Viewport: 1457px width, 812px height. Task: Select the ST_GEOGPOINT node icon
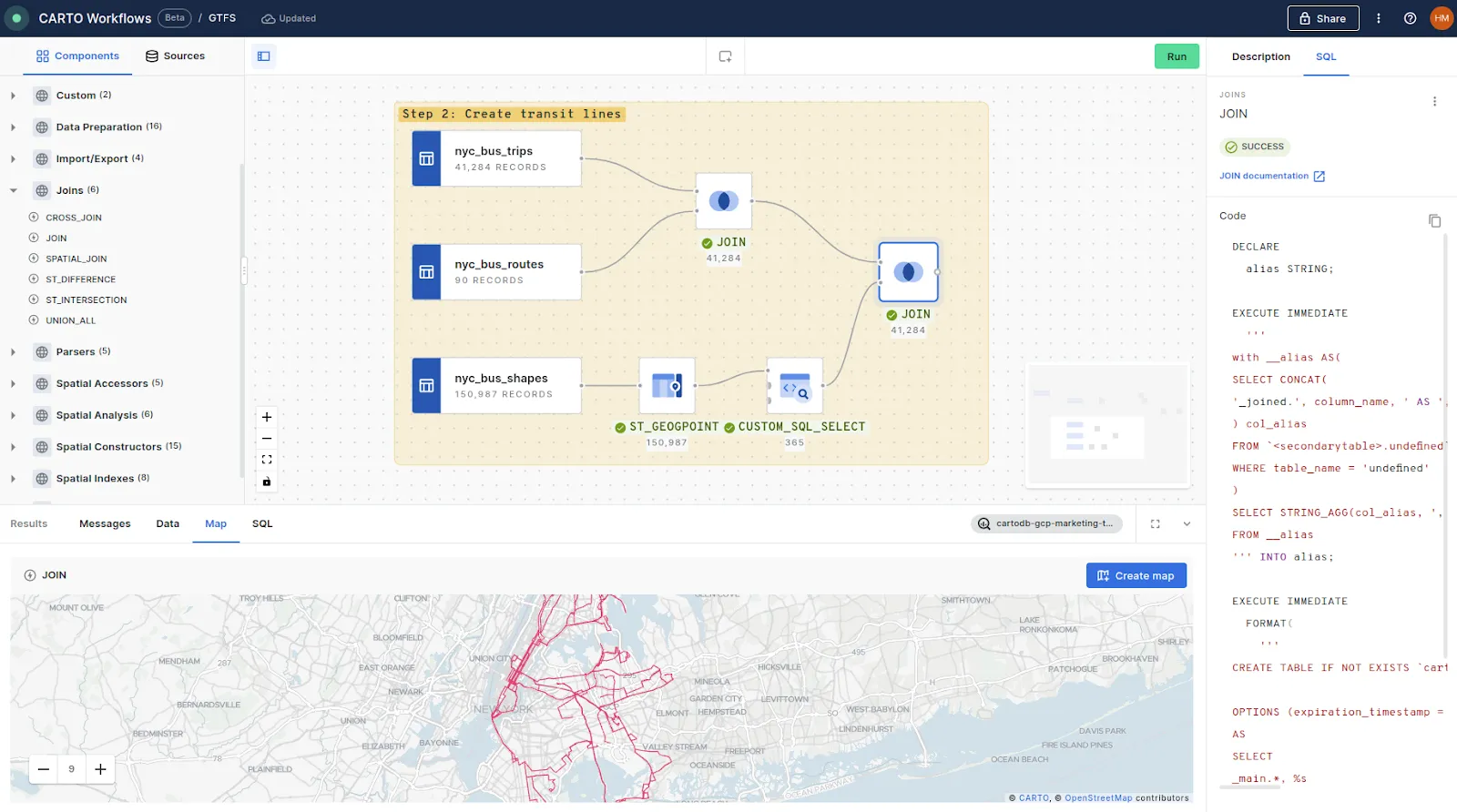coord(667,386)
